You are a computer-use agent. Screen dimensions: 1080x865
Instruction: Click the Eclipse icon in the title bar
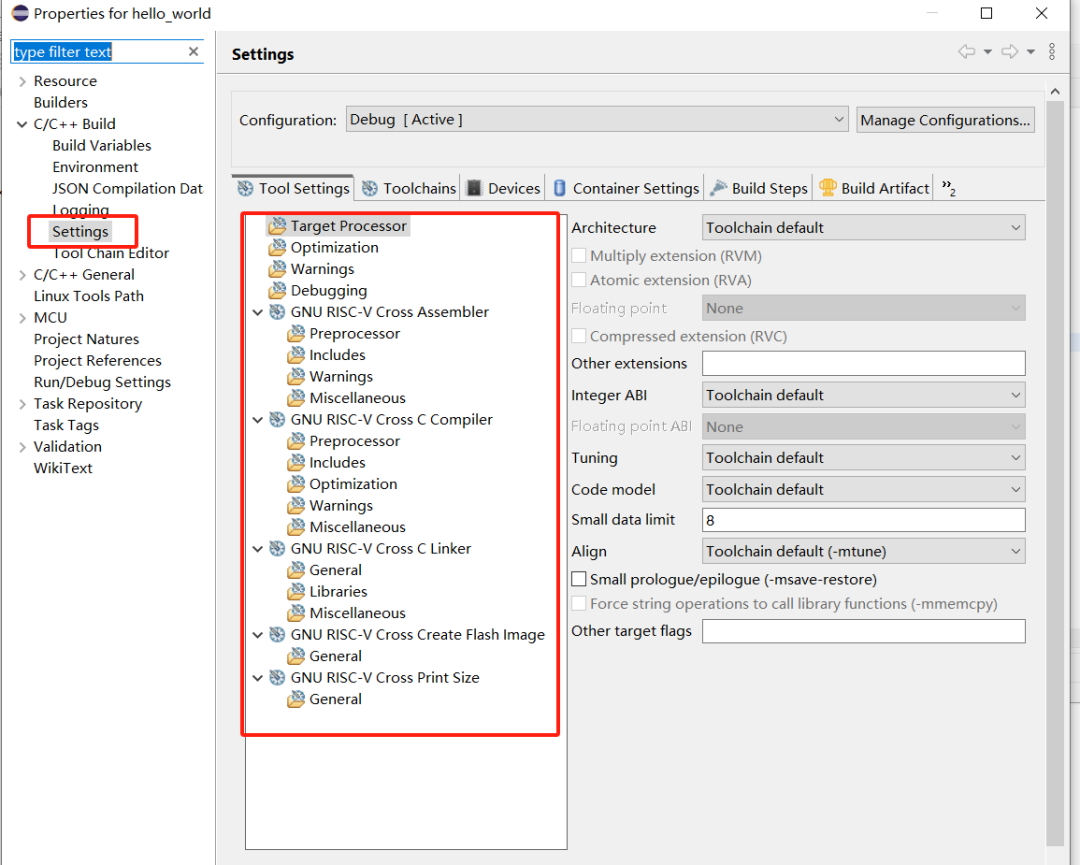(20, 13)
